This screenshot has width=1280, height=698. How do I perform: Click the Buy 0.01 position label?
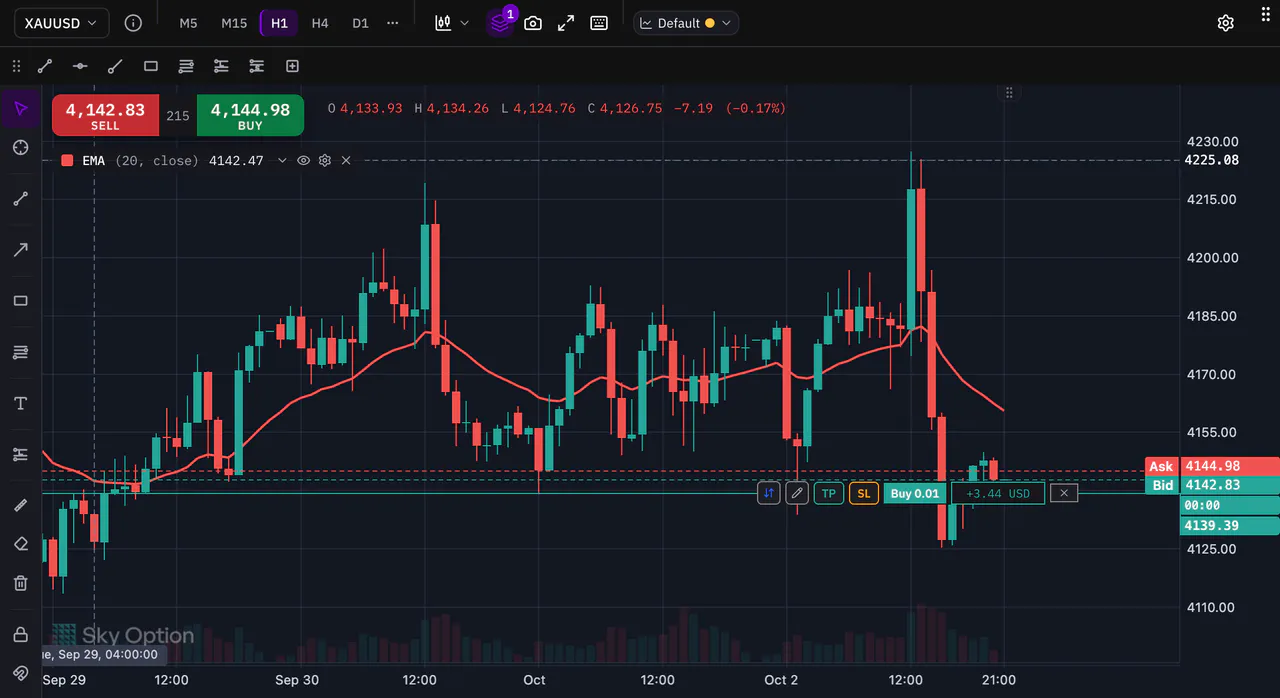click(x=915, y=493)
